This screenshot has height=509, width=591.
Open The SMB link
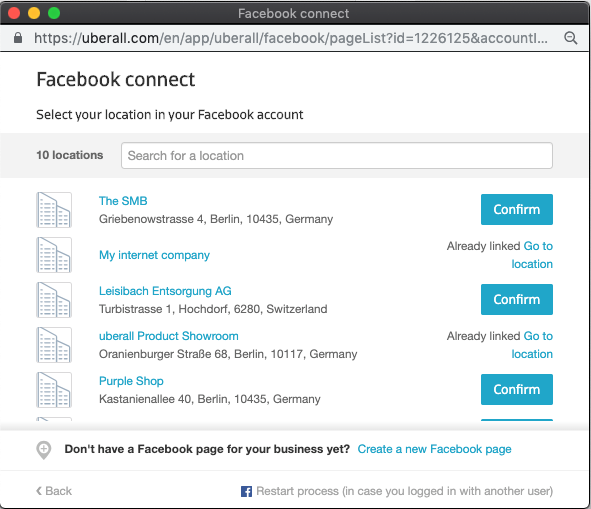pos(123,201)
